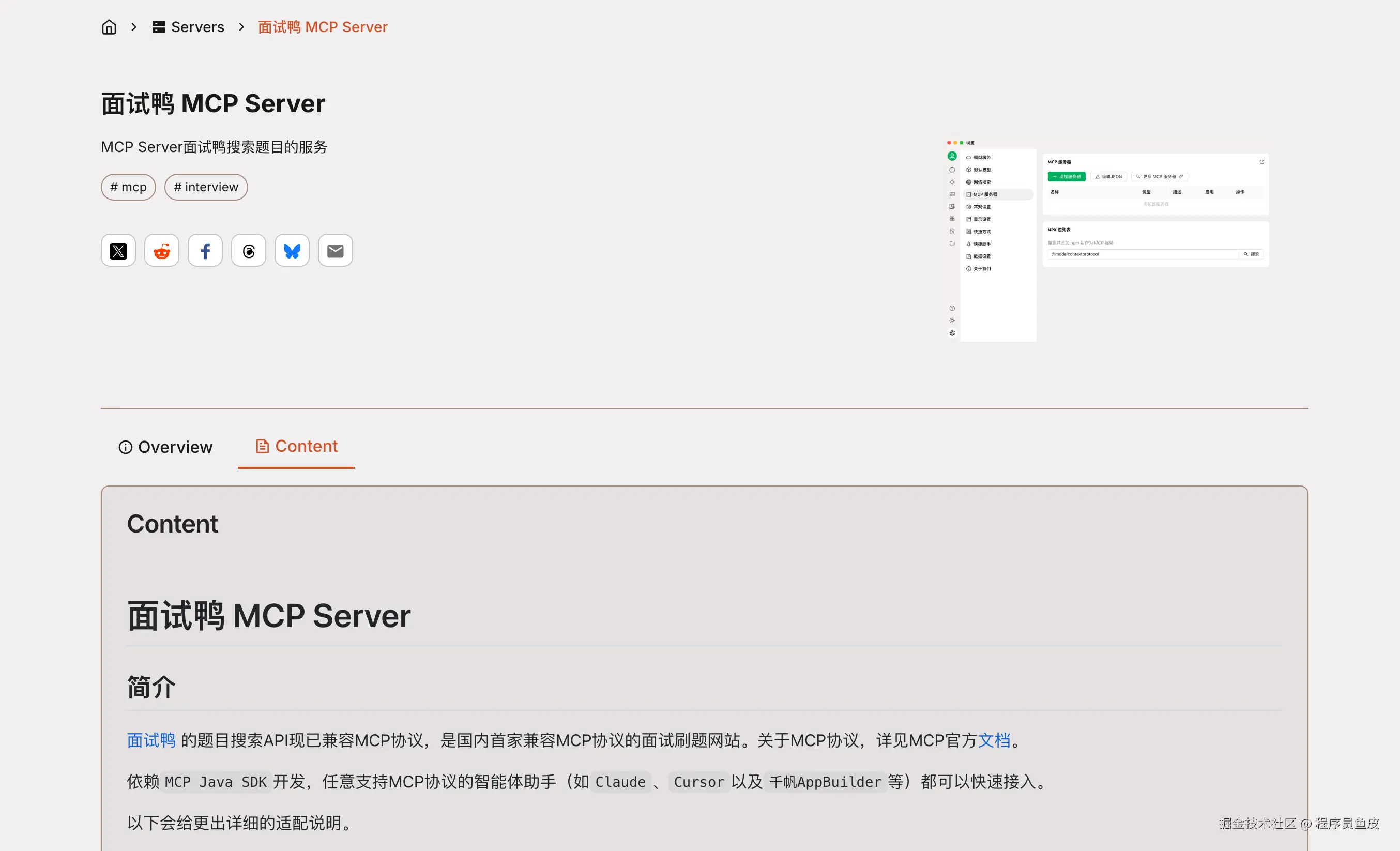The height and width of the screenshot is (851, 1400).
Task: Click the Servers icon in breadcrumb
Action: (x=159, y=27)
